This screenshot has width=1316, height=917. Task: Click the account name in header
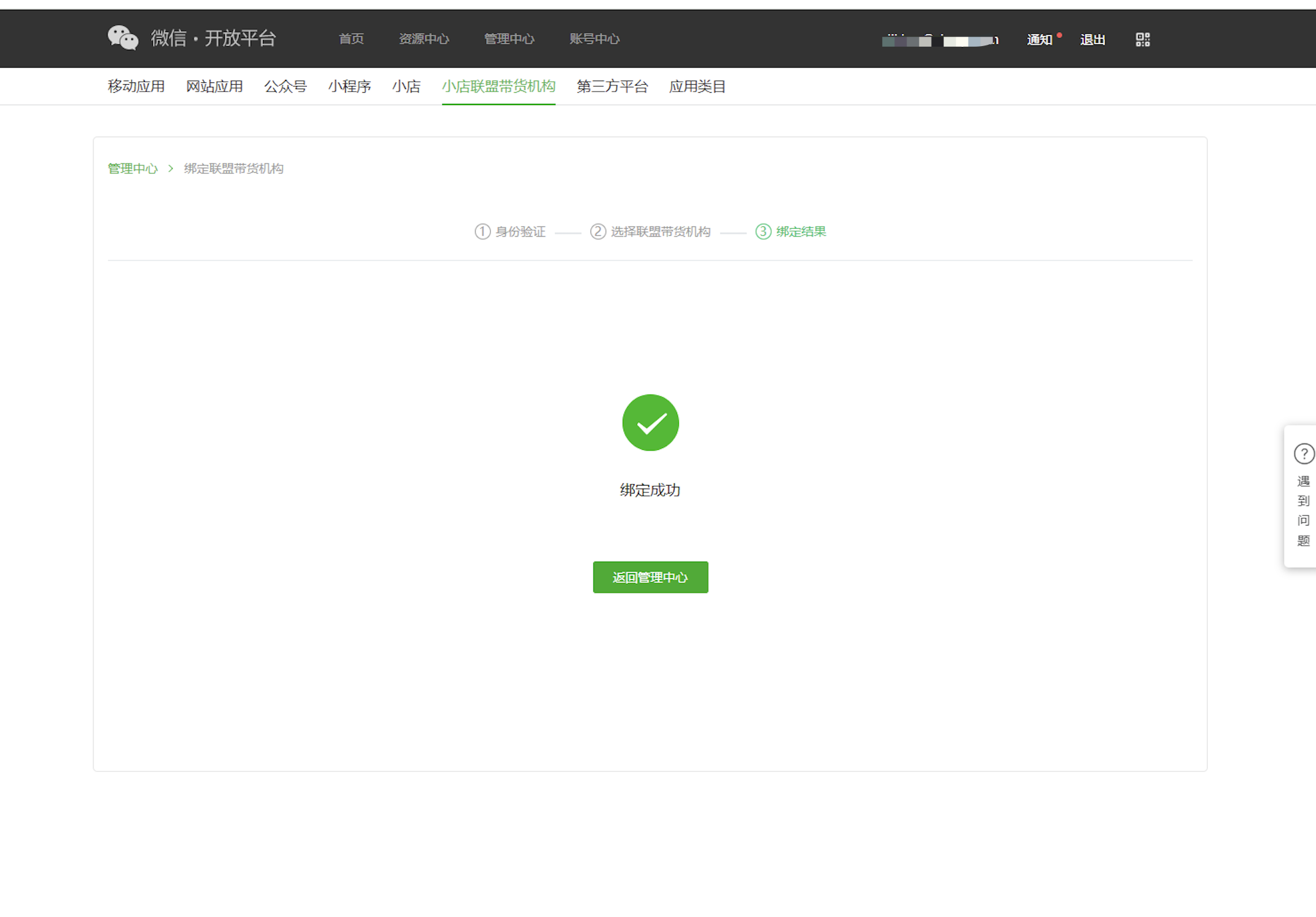pos(940,41)
